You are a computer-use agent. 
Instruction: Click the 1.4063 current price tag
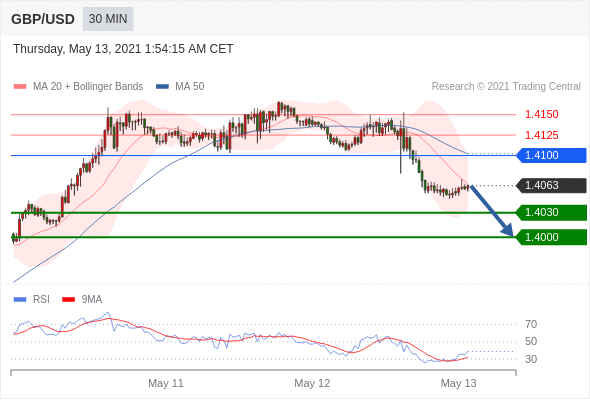551,186
